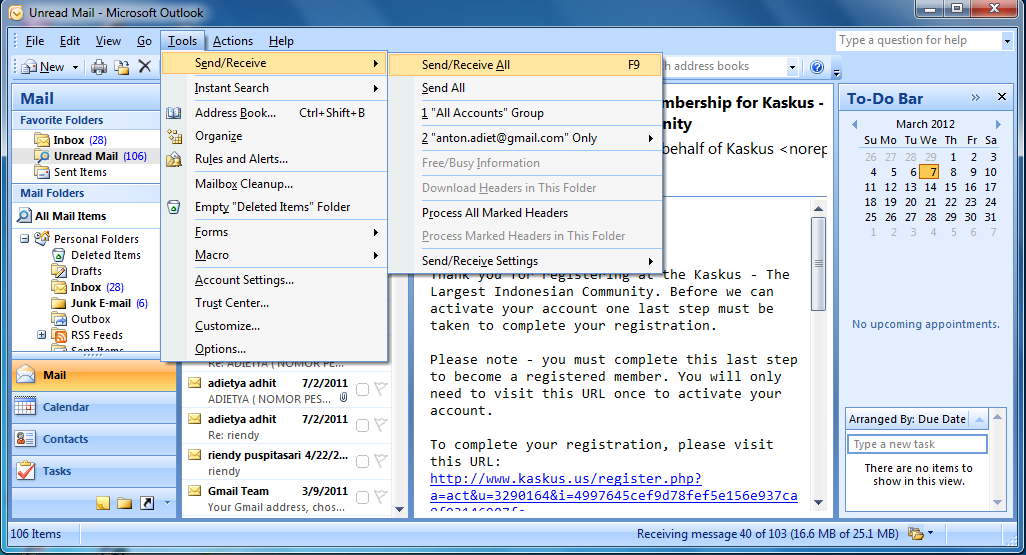Image resolution: width=1026 pixels, height=555 pixels.
Task: Collapse the Personal Folders tree node
Action: coord(24,239)
